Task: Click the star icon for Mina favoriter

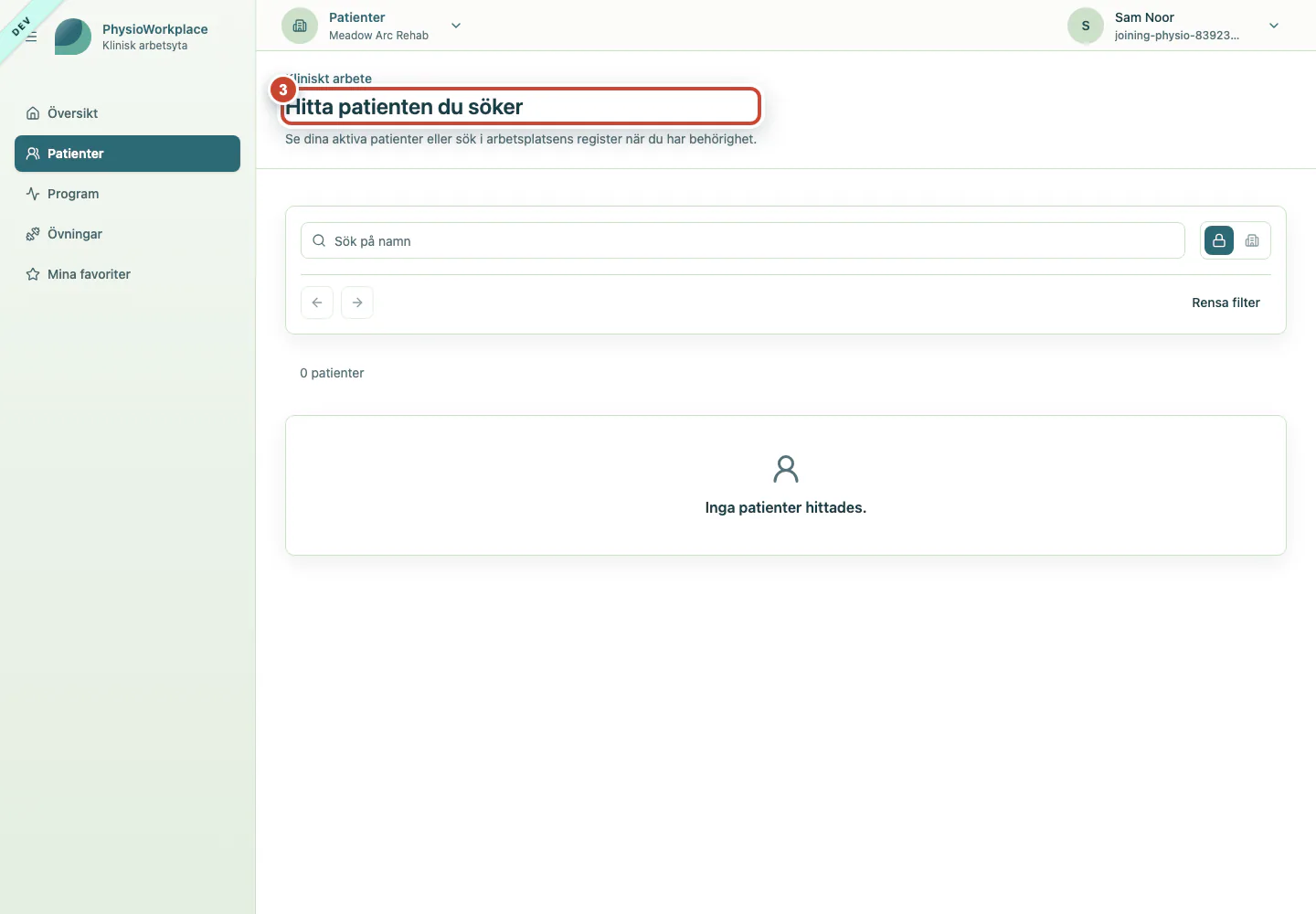Action: (33, 274)
